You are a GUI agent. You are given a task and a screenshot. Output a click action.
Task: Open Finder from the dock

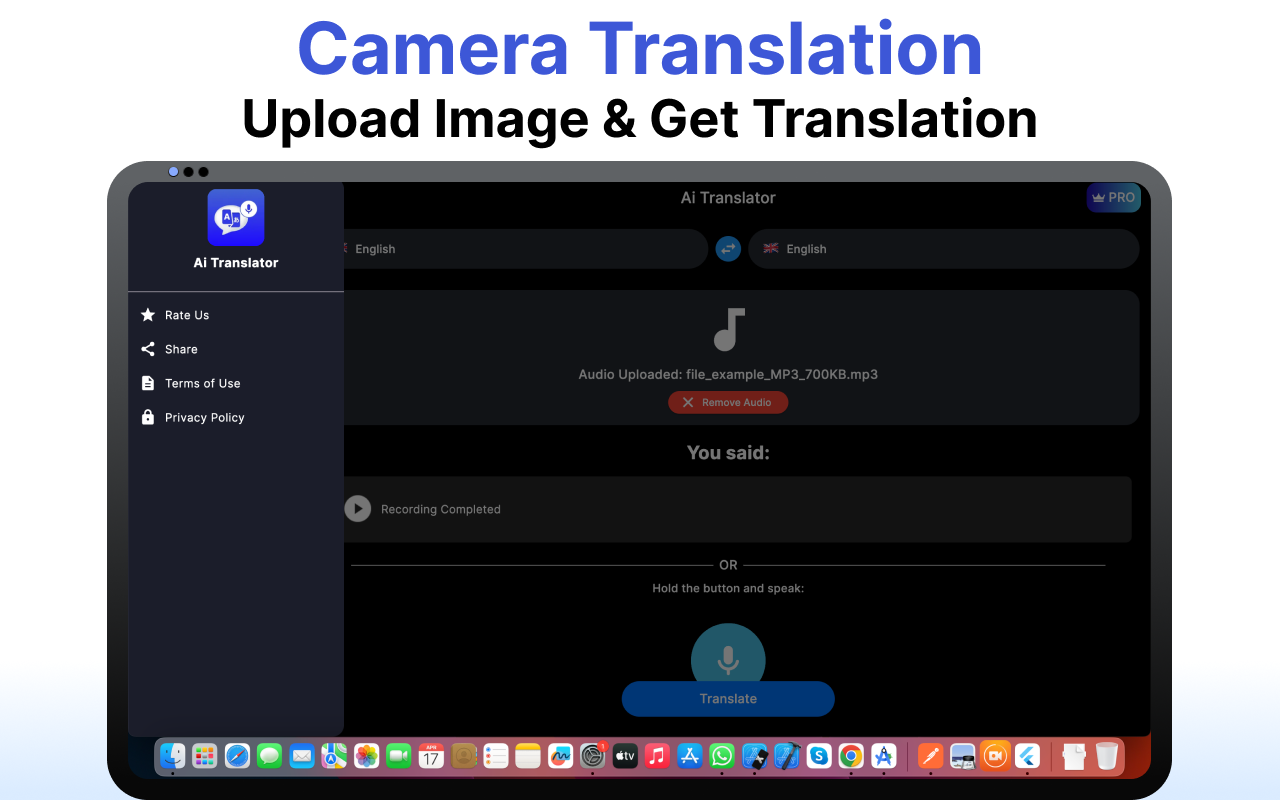pyautogui.click(x=173, y=756)
